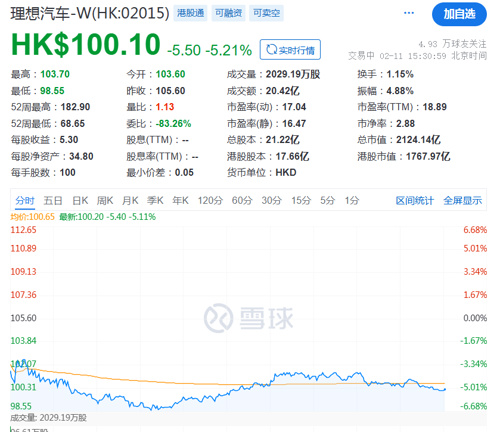Click the 最新:100.20 label above chart
Viewport: 500px width, 432px height.
click(x=107, y=217)
